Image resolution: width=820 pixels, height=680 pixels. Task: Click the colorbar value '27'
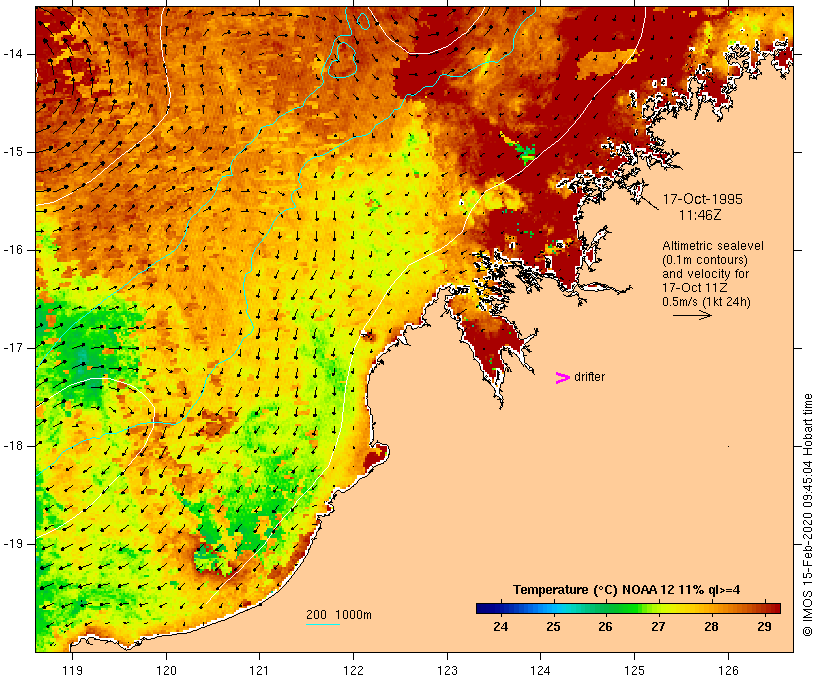658,626
